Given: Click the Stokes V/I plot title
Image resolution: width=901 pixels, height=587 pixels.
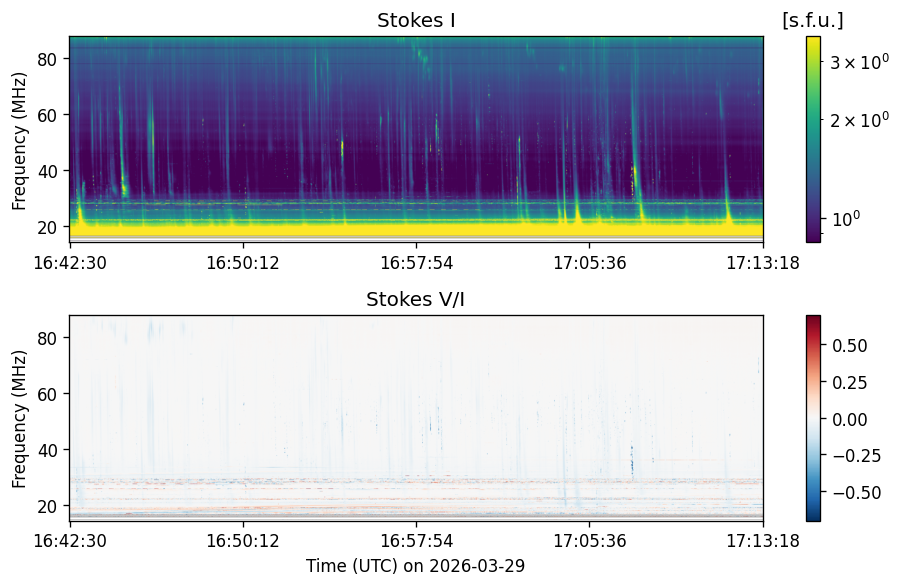Looking at the screenshot, I should [415, 299].
